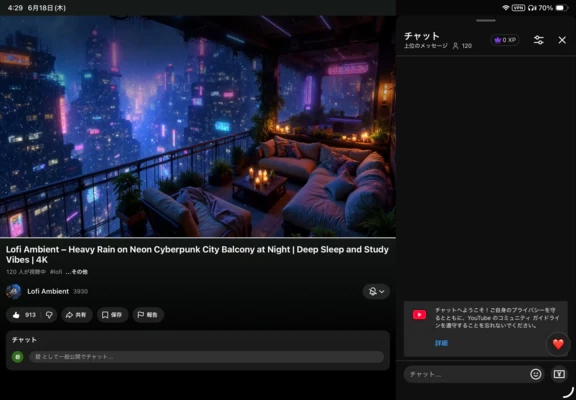The width and height of the screenshot is (576, 400).
Task: Report the video with flag icon
Action: pos(148,315)
